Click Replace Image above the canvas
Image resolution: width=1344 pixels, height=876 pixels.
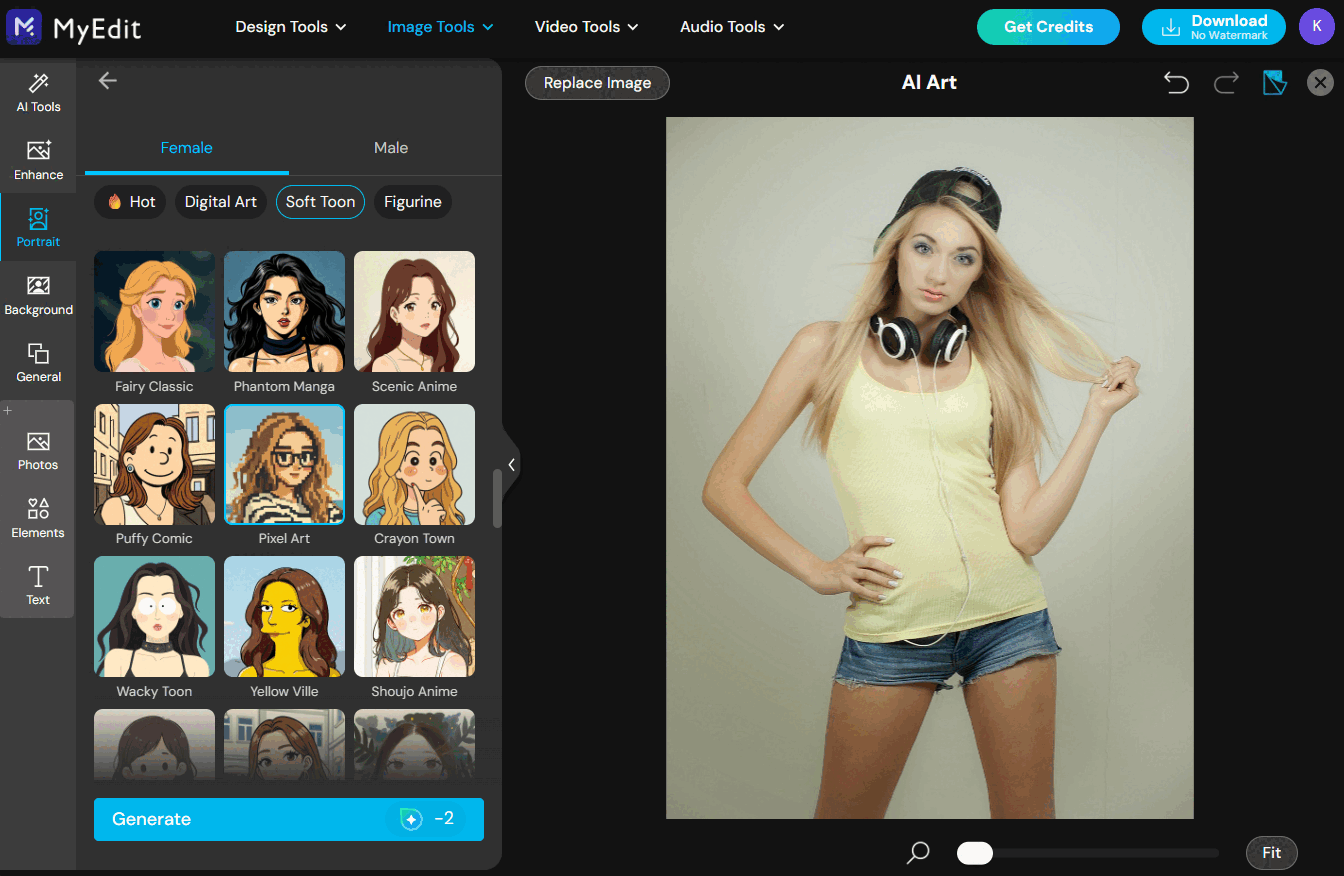pyautogui.click(x=597, y=83)
